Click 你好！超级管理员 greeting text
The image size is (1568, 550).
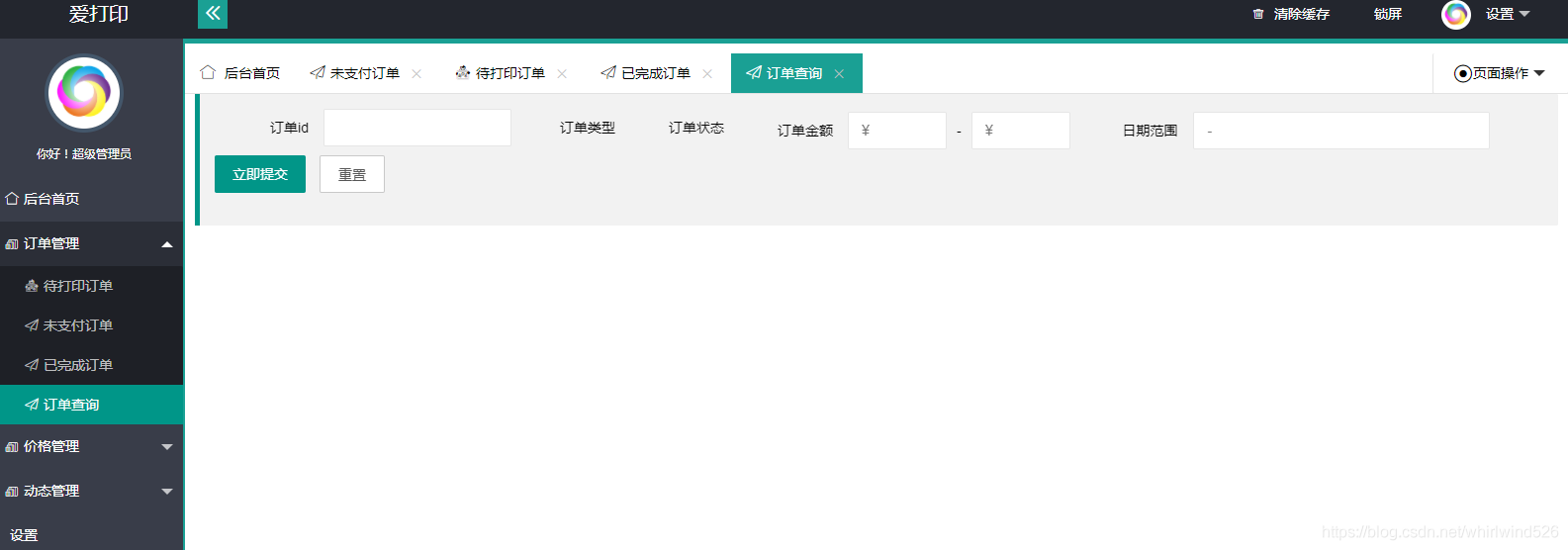coord(84,153)
